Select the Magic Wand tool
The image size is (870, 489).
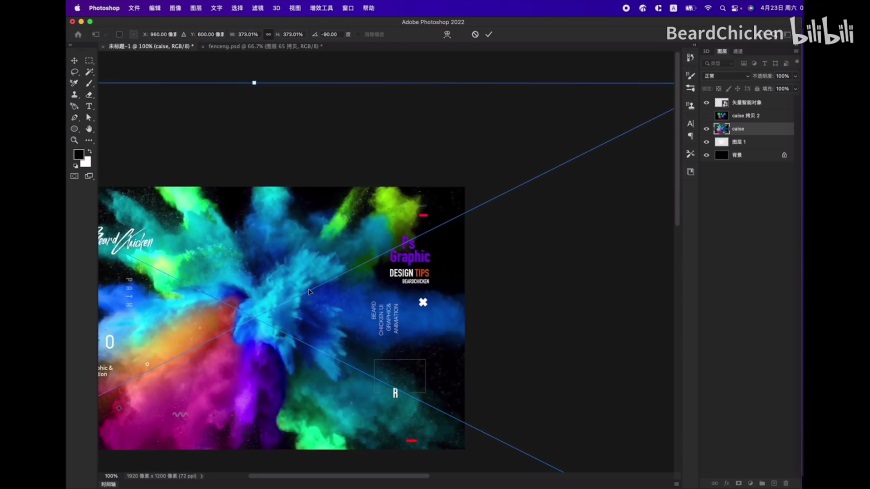pyautogui.click(x=89, y=72)
